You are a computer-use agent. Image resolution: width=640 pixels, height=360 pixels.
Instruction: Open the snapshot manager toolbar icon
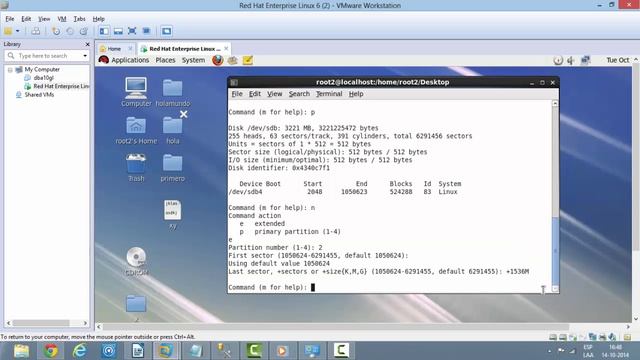click(x=84, y=31)
